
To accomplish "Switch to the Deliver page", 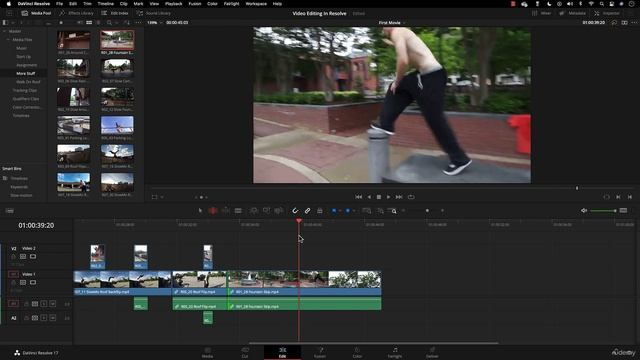I will [432, 353].
